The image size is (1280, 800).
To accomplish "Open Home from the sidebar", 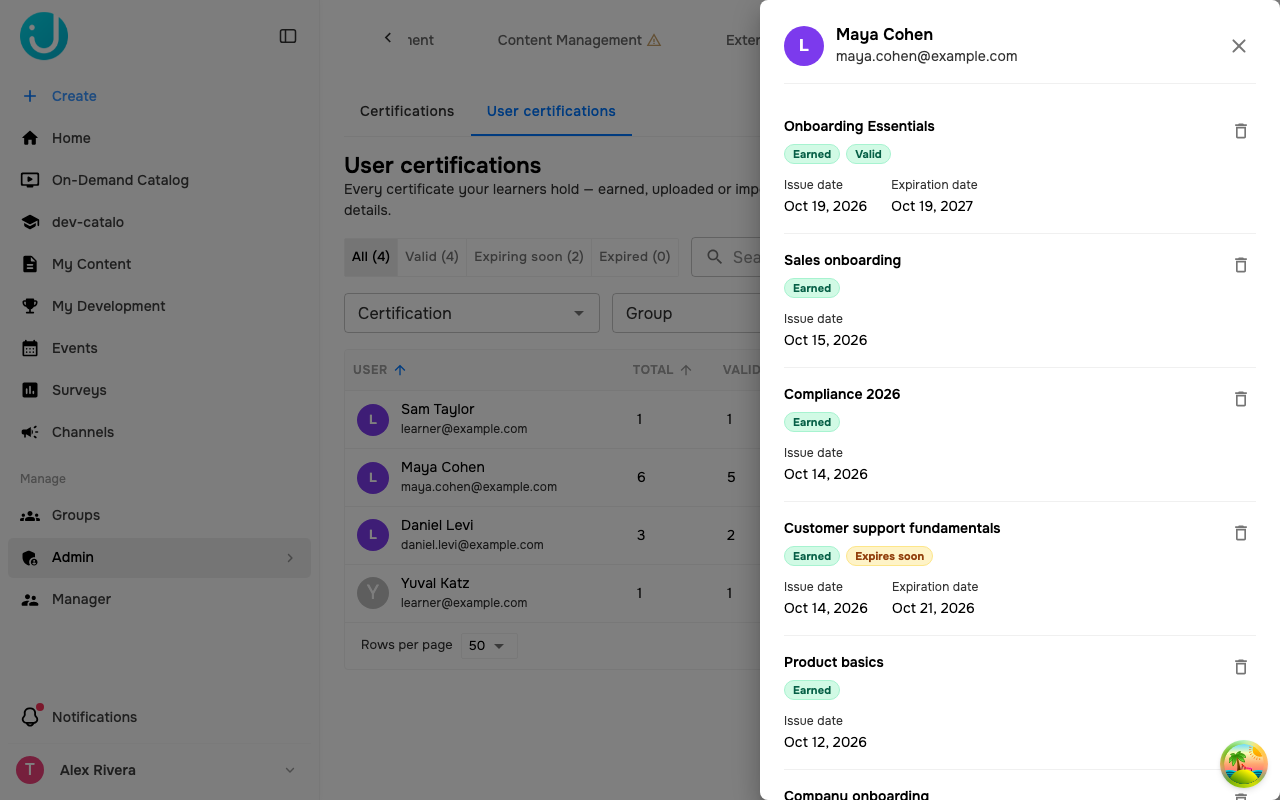I will [160, 138].
